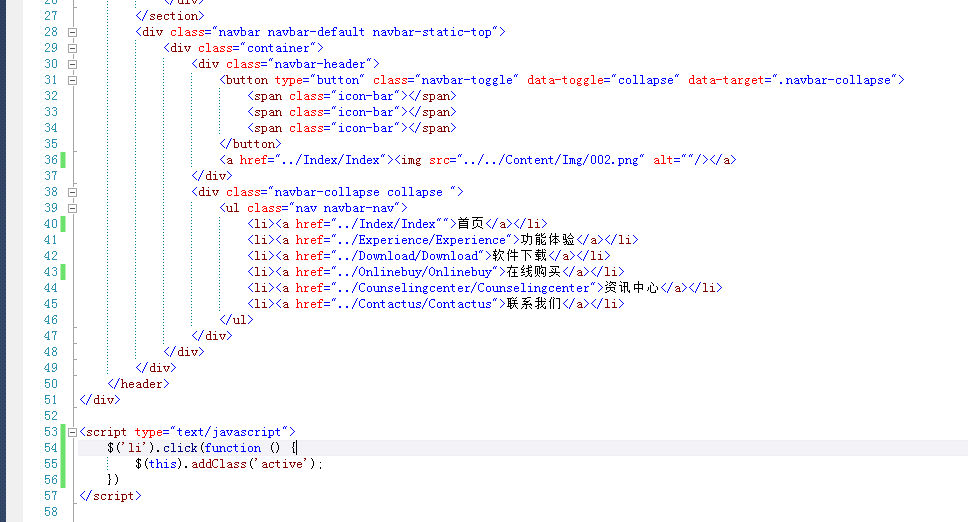Viewport: 968px width, 522px height.
Task: Click line number 40
Action: (x=51, y=224)
